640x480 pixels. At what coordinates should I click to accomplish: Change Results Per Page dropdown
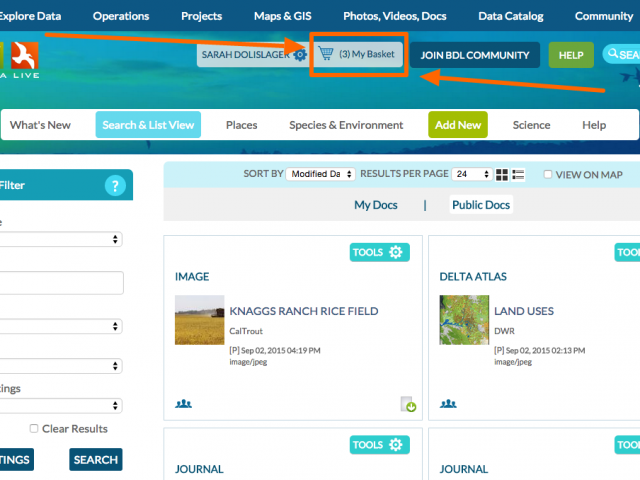[471, 174]
